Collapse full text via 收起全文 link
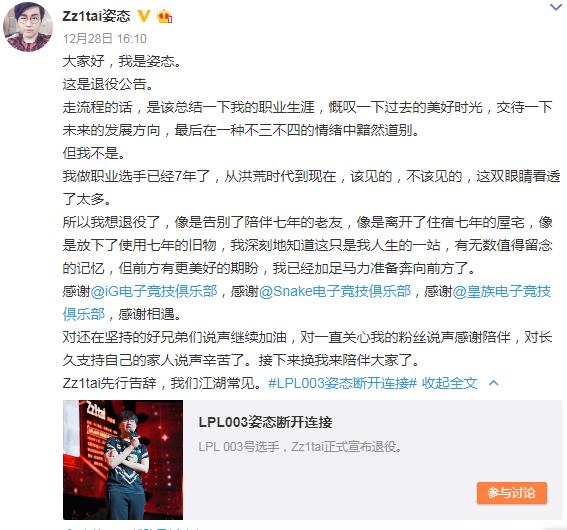567x530 pixels. pyautogui.click(x=450, y=383)
